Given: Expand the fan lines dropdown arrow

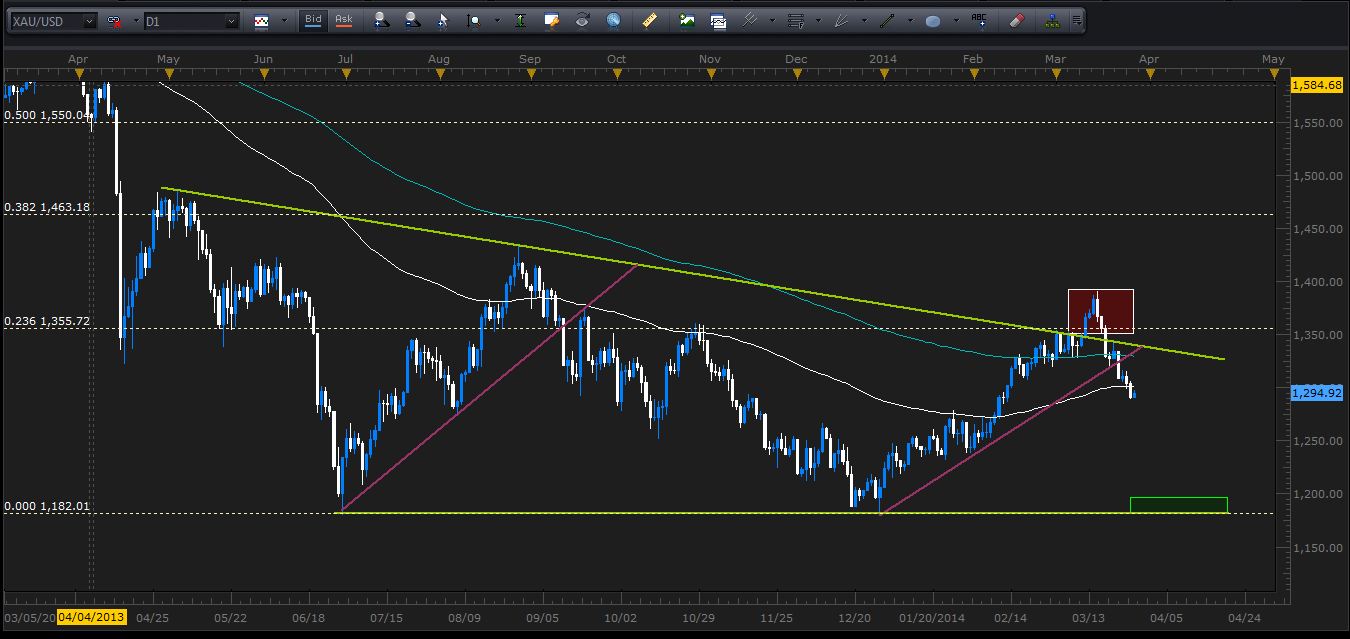Looking at the screenshot, I should [864, 21].
